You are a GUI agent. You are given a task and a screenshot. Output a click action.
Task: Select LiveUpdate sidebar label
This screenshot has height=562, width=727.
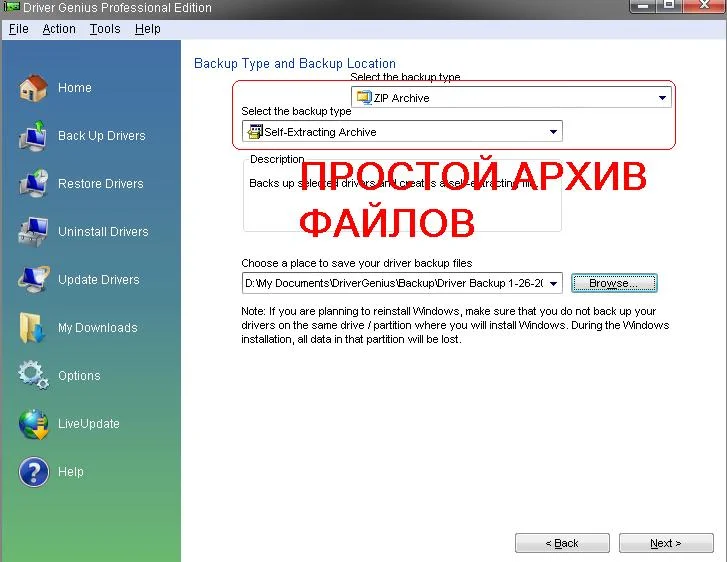89,424
